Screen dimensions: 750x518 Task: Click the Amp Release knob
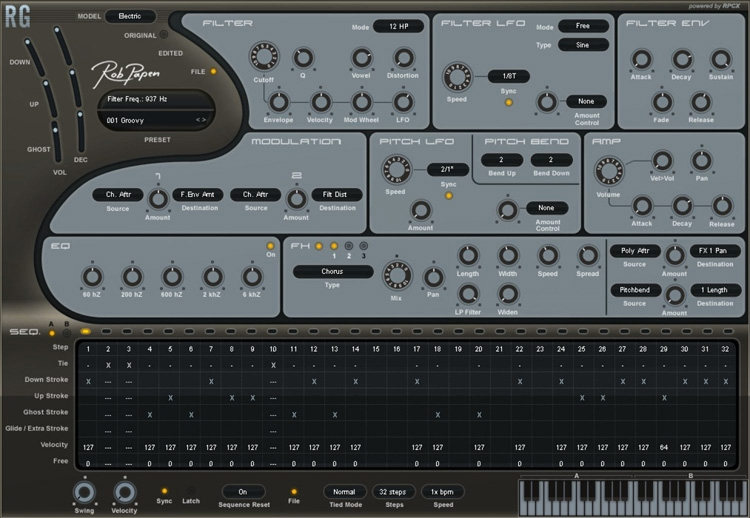pos(721,206)
